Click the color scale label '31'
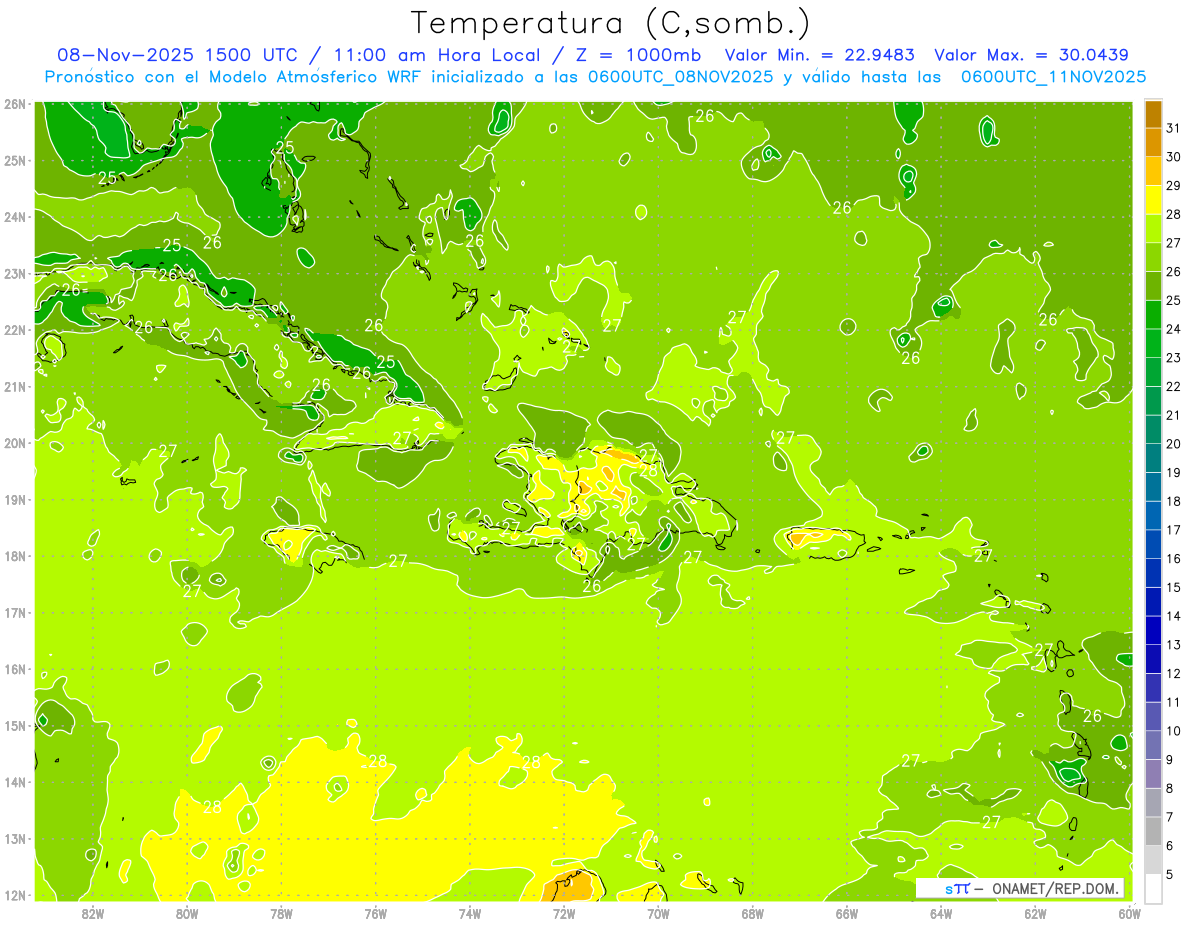1200x927 pixels. pos(1173,129)
